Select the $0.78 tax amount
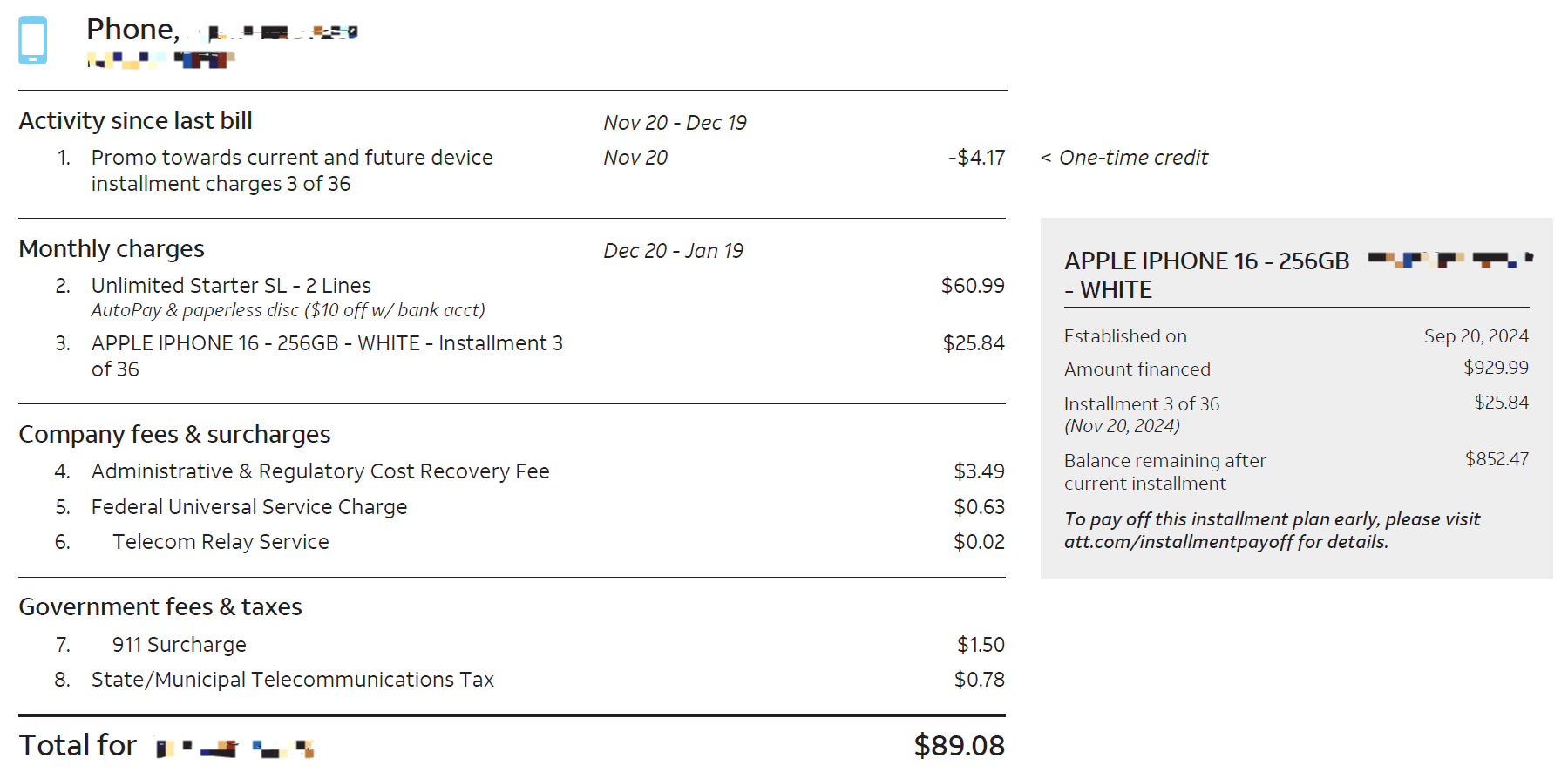1568x779 pixels. coord(979,680)
